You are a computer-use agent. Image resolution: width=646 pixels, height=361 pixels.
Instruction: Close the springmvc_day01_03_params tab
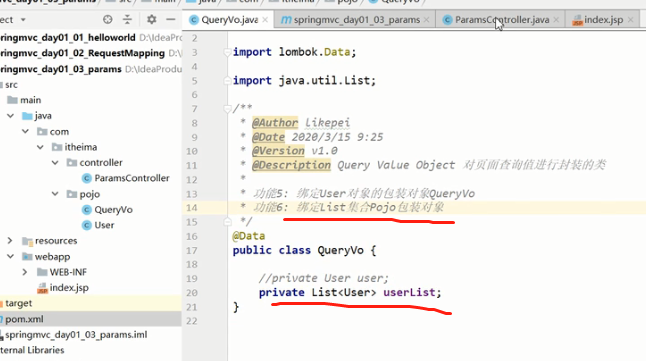tap(426, 20)
